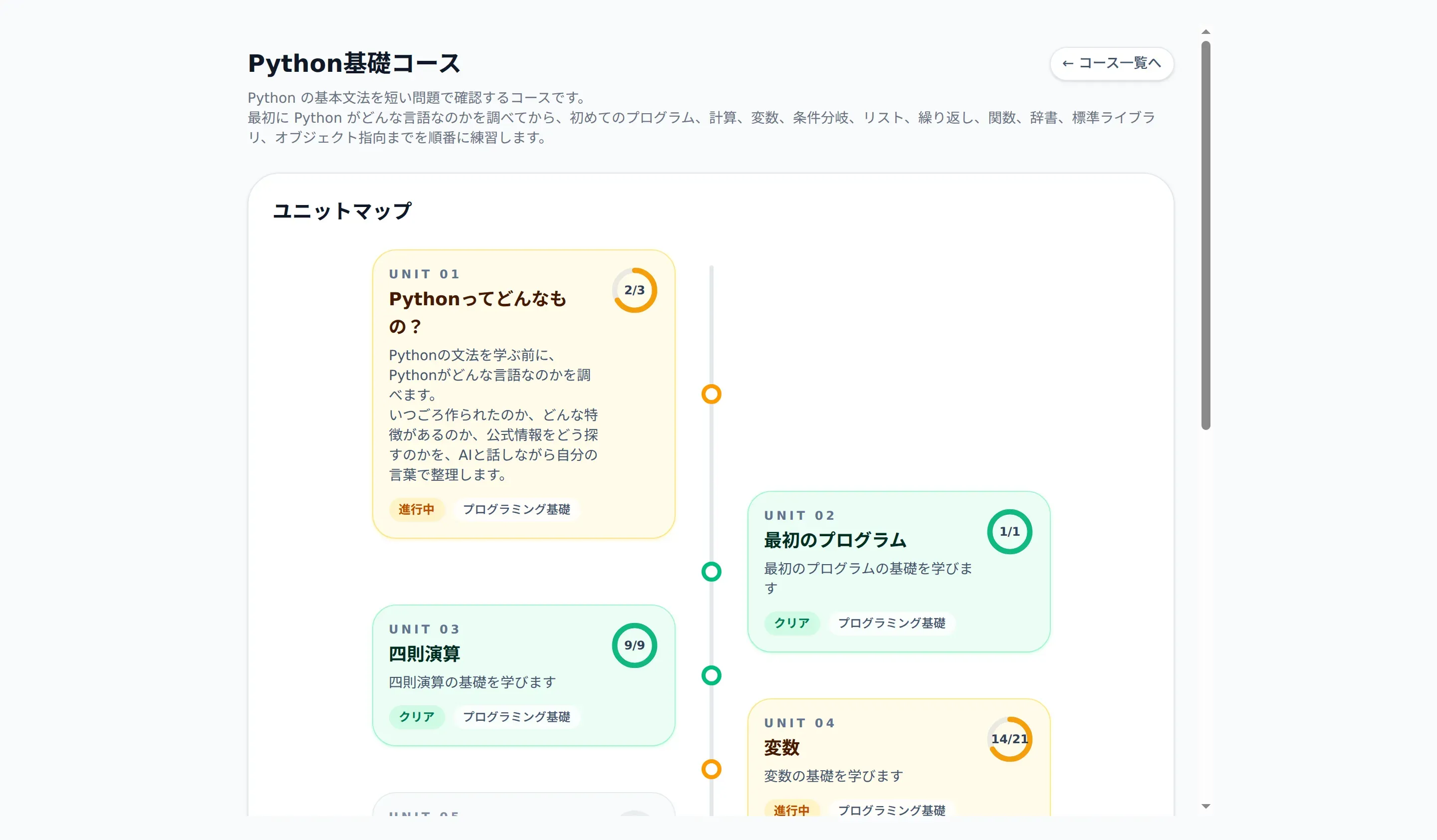Viewport: 1437px width, 840px height.
Task: Click the 2/3 progress ring on UNIT 01
Action: tap(634, 290)
